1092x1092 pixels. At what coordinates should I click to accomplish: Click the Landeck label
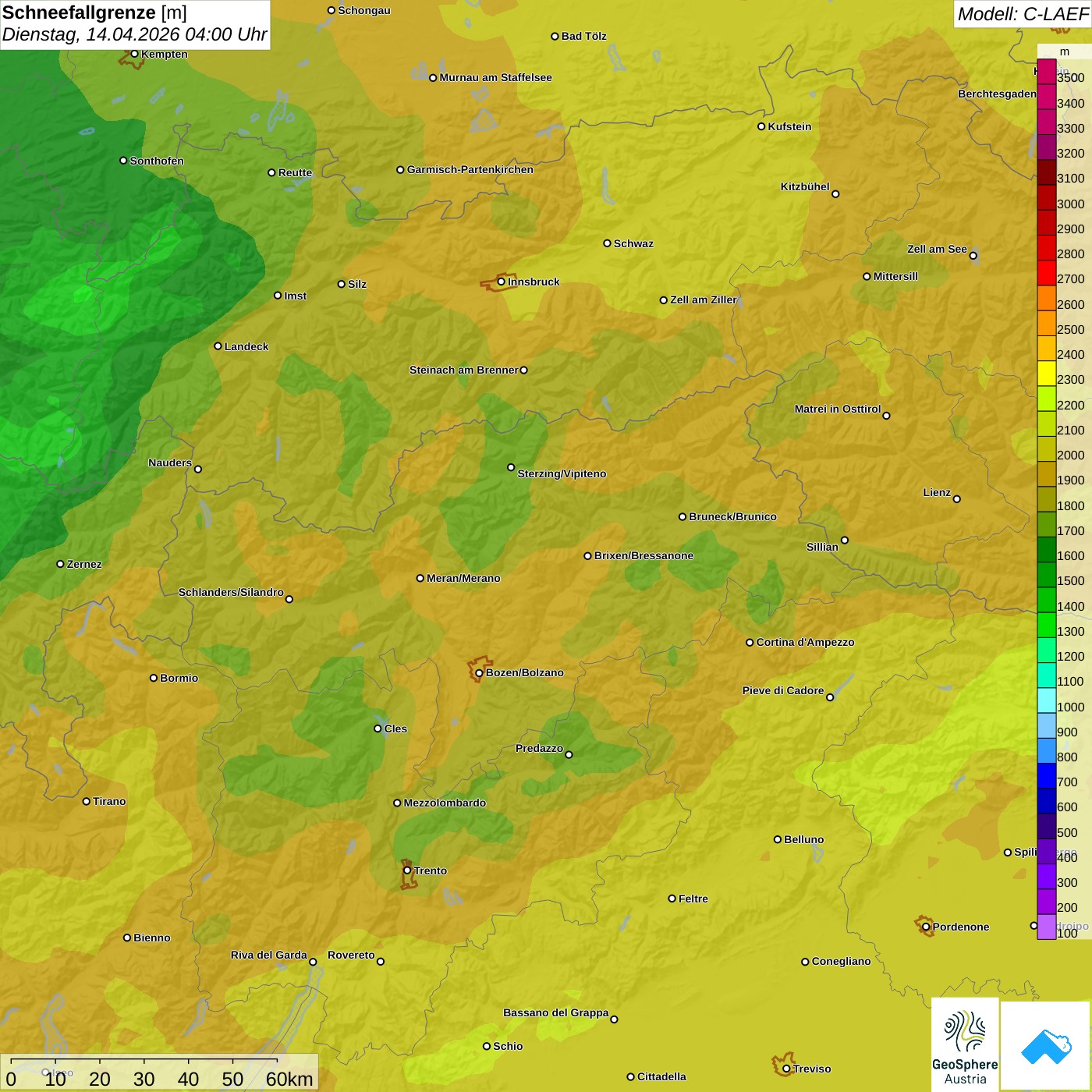click(246, 346)
